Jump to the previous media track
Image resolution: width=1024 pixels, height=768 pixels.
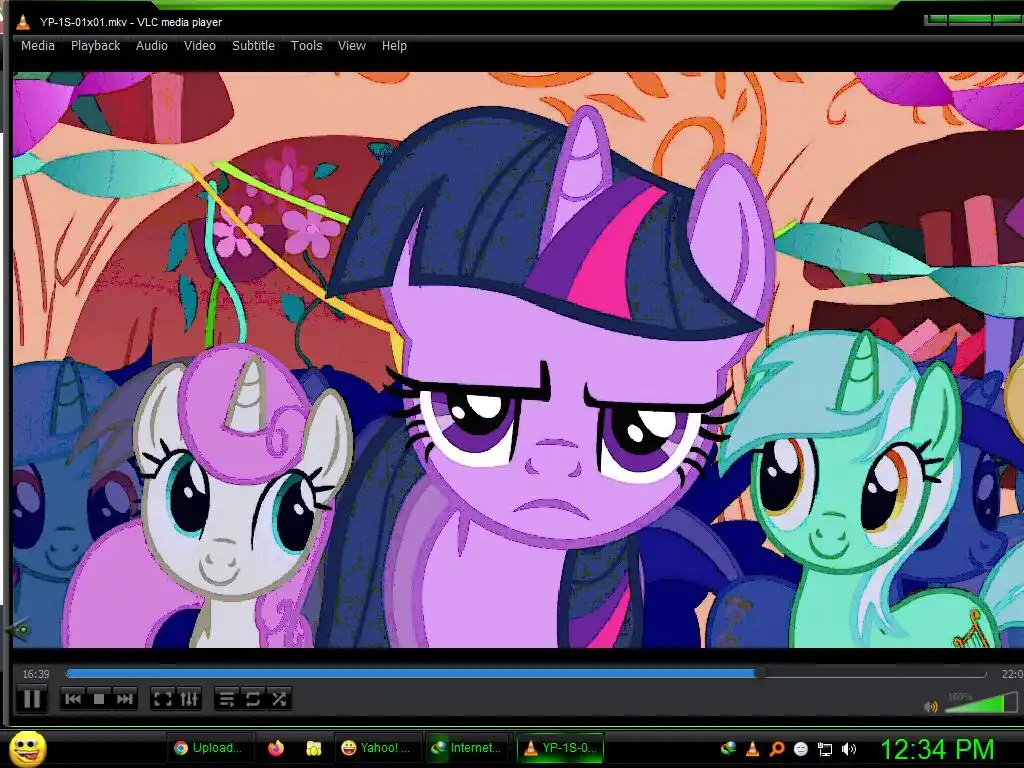coord(73,699)
